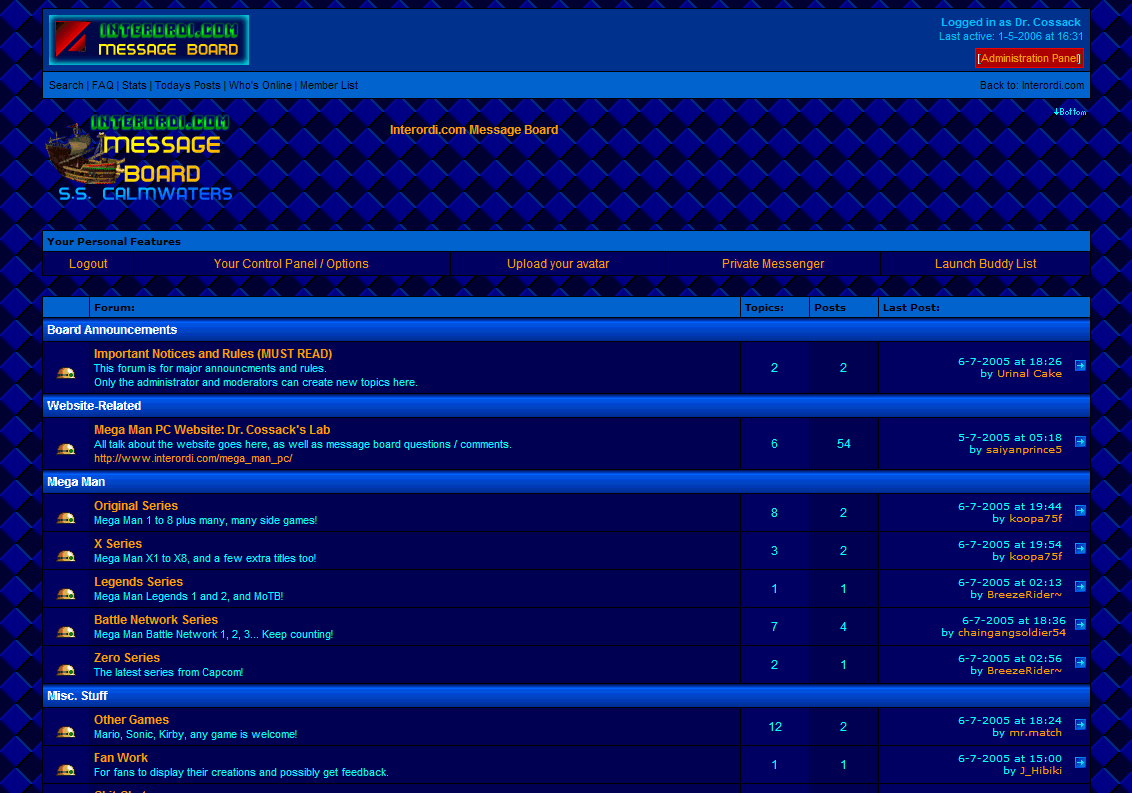
Task: Click Logout in Your Personal Features
Action: tap(88, 264)
